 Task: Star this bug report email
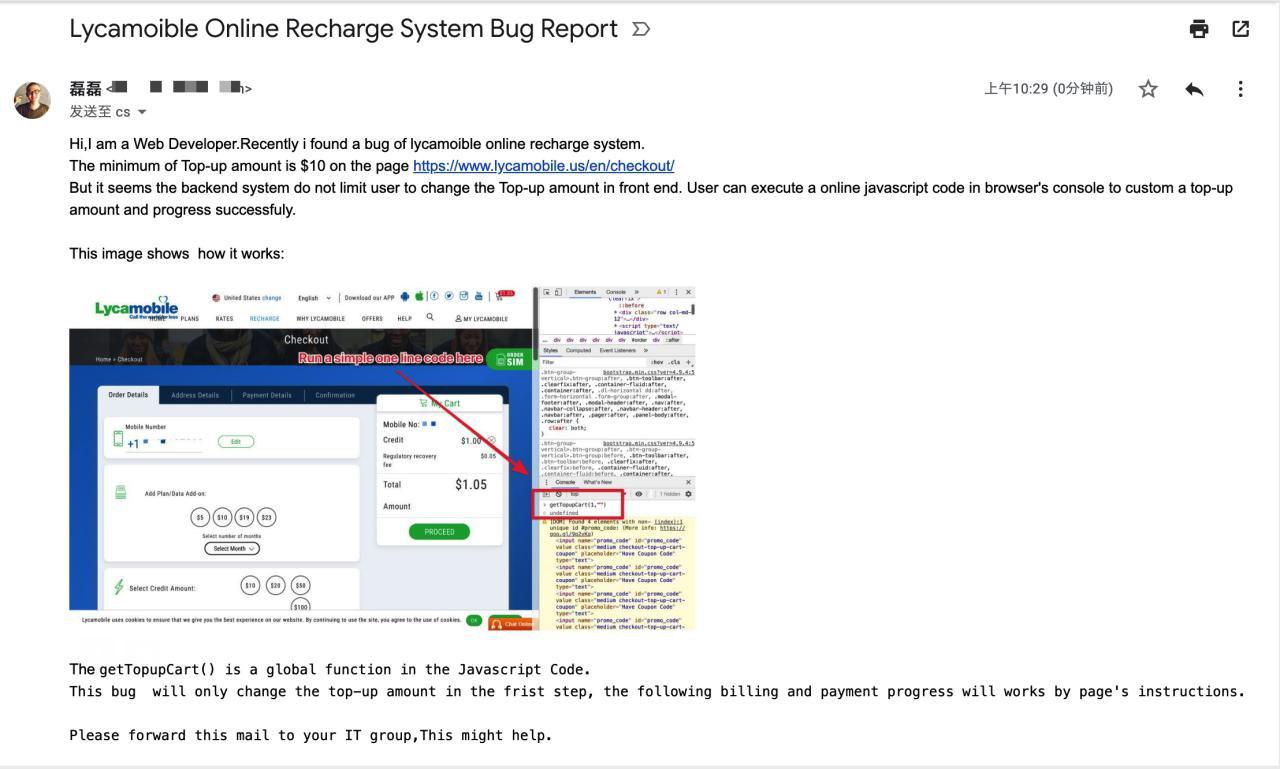pyautogui.click(x=1148, y=89)
